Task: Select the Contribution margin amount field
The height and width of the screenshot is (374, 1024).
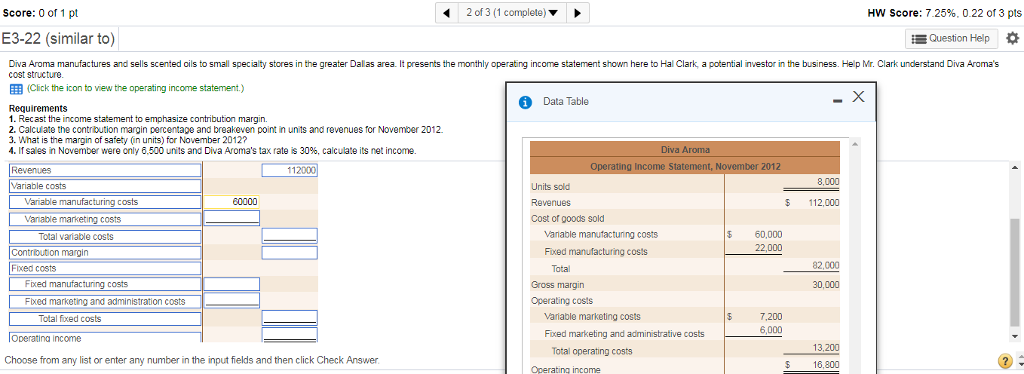Action: (x=290, y=252)
